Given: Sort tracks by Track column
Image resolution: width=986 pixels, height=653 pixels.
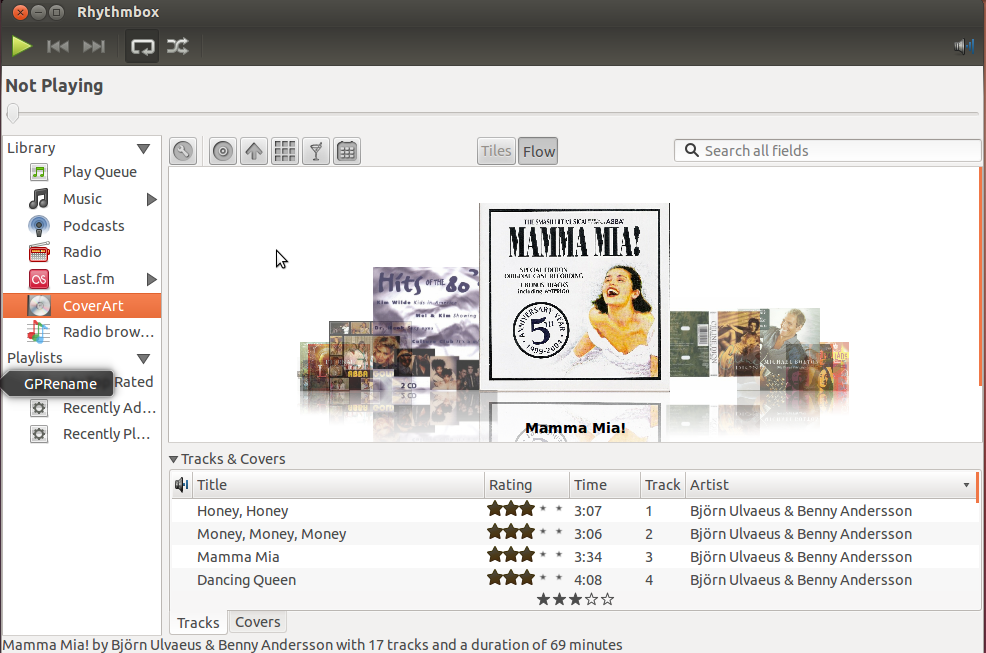Looking at the screenshot, I should [663, 484].
